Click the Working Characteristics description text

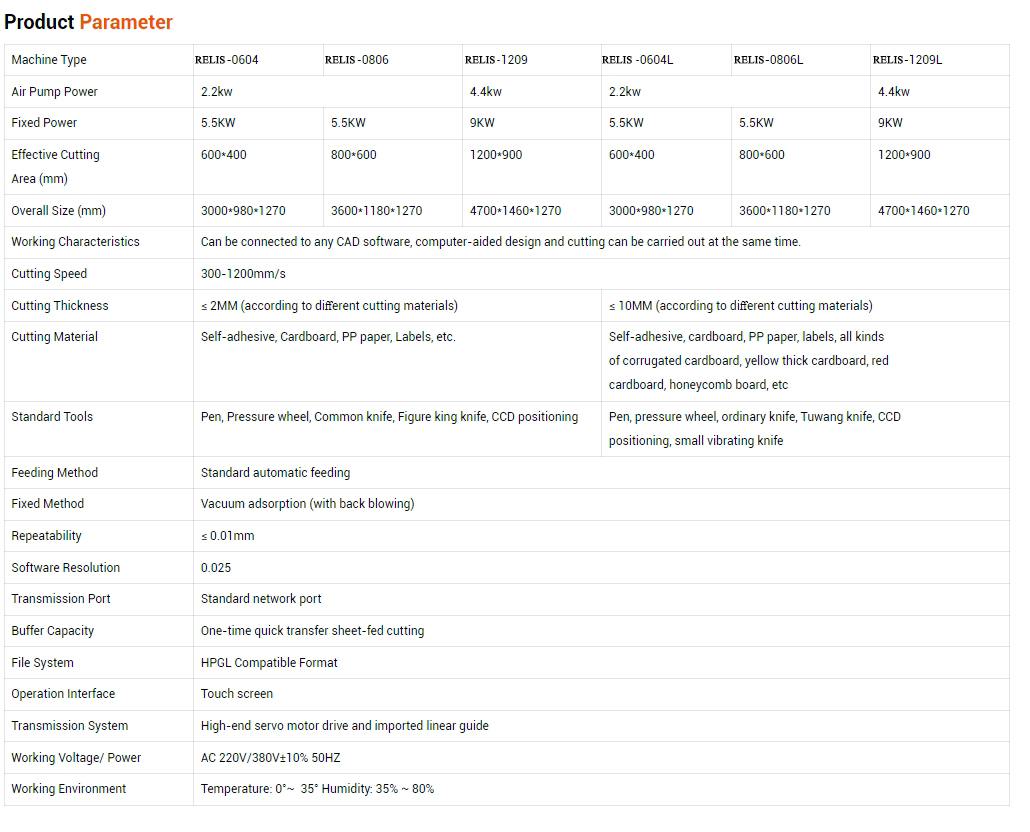[x=501, y=242]
